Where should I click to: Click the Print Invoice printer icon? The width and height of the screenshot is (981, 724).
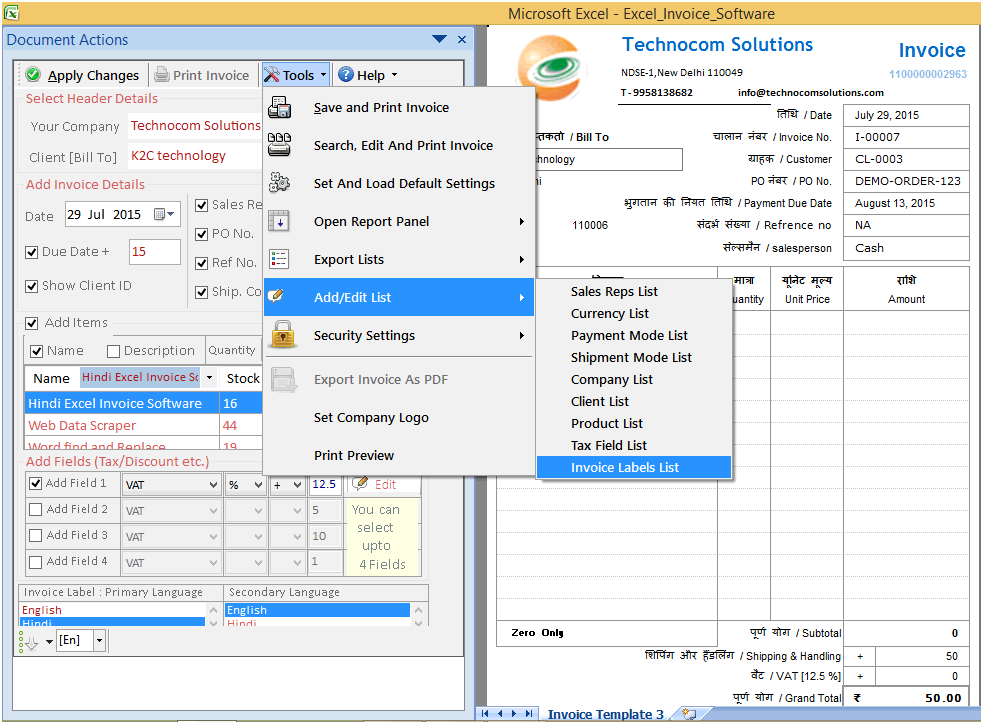click(x=160, y=74)
